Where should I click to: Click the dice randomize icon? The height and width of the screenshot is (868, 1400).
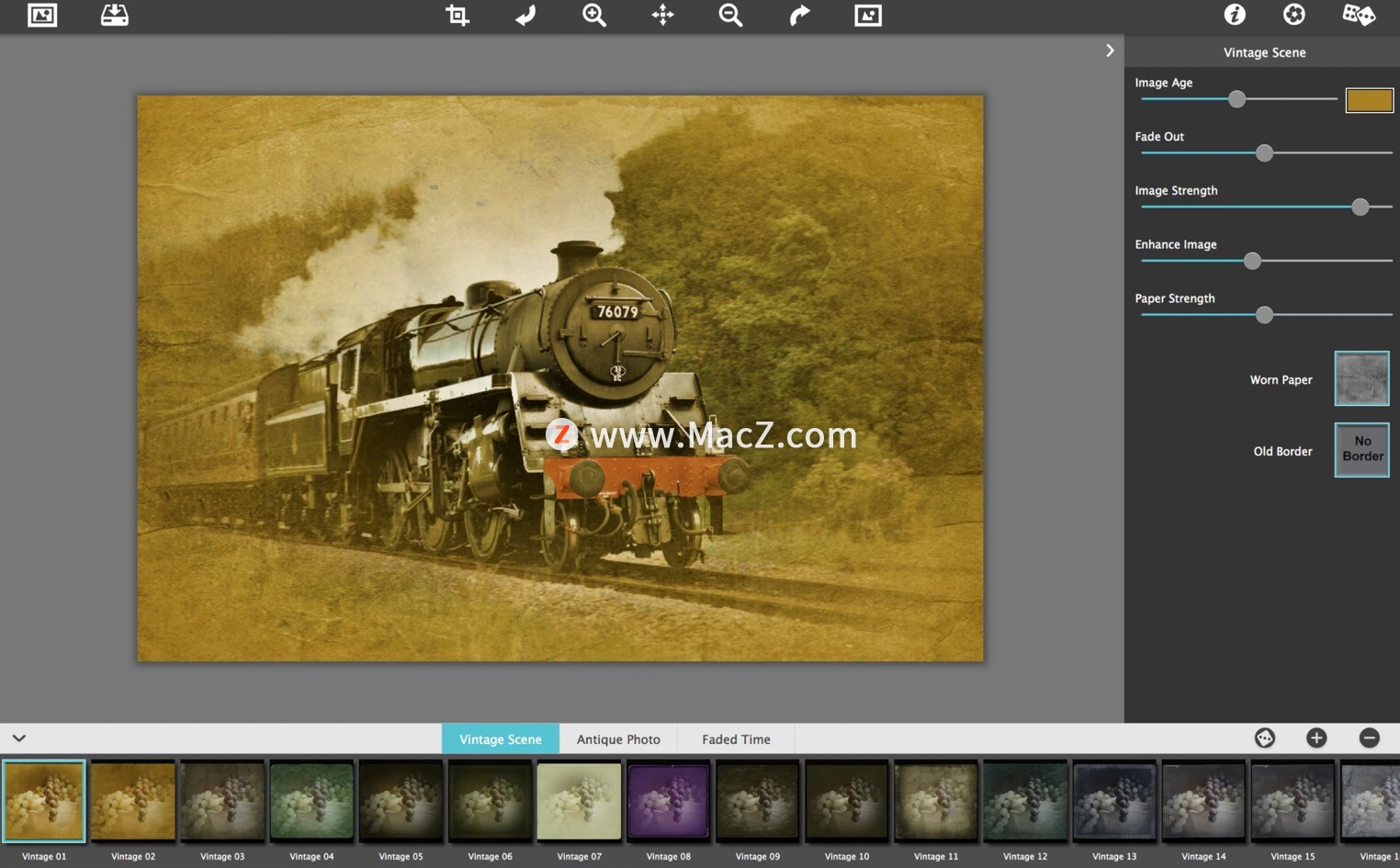pyautogui.click(x=1359, y=15)
